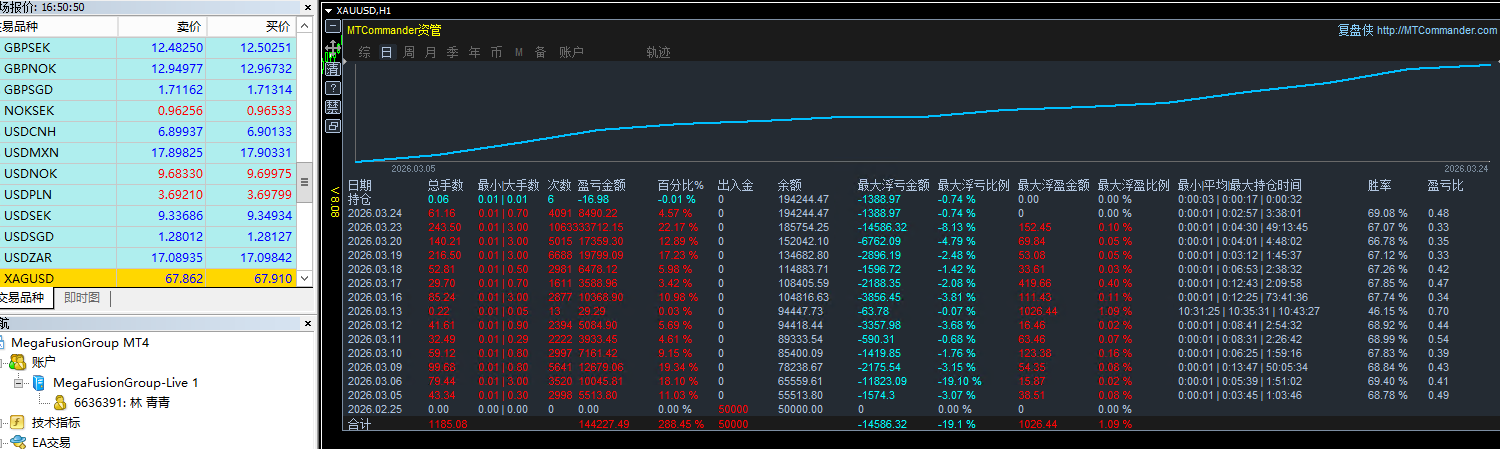This screenshot has width=1500, height=449.
Task: Switch to the 年 yearly tab
Action: (474, 52)
